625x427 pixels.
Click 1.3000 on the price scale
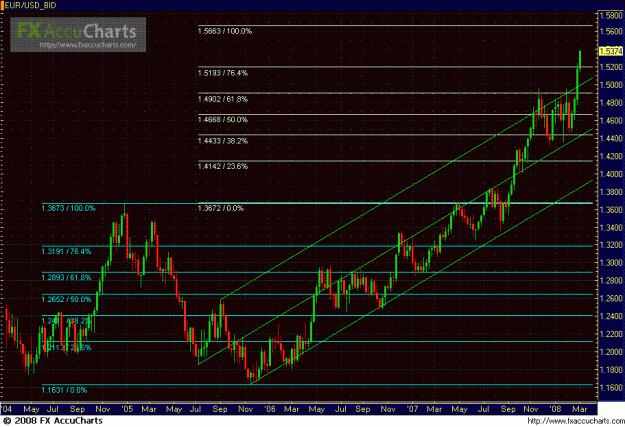pyautogui.click(x=611, y=263)
